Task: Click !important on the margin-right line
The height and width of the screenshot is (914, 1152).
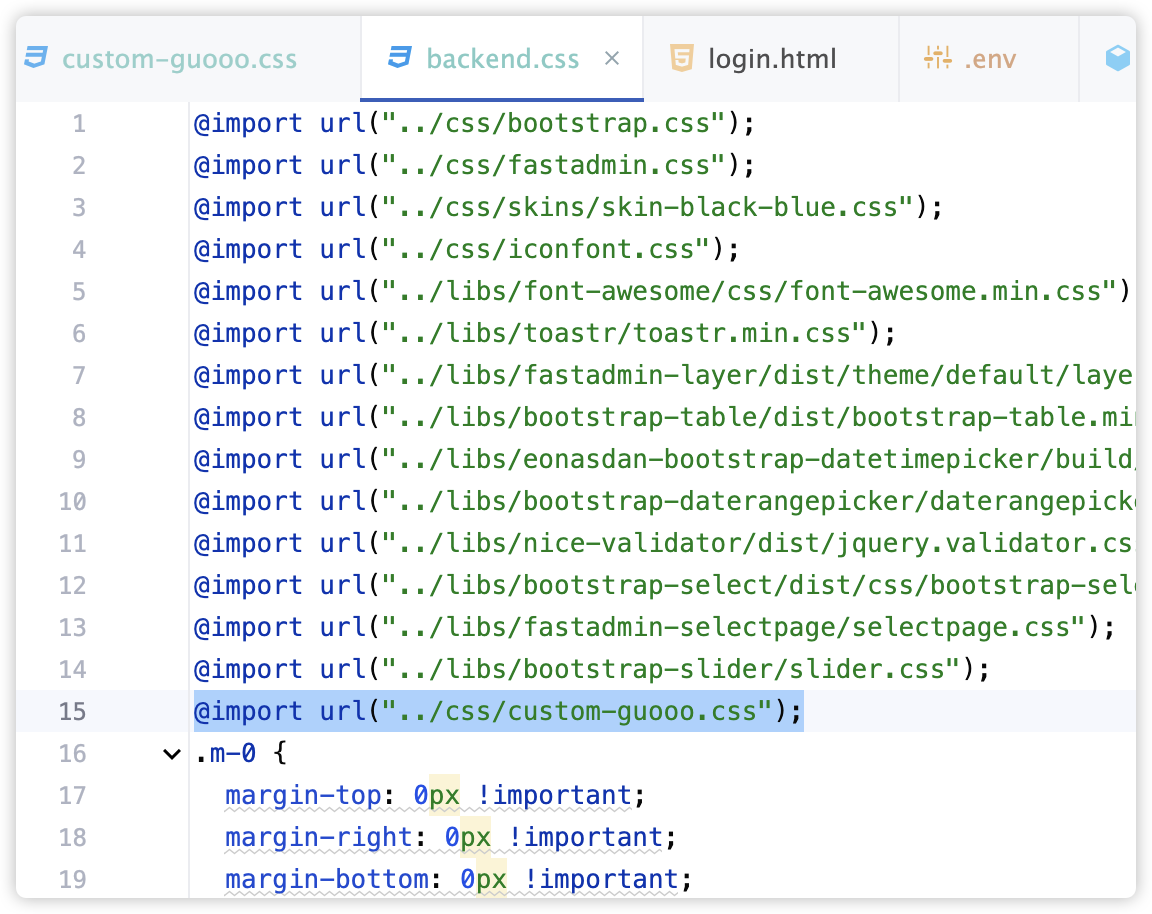Action: [x=586, y=837]
